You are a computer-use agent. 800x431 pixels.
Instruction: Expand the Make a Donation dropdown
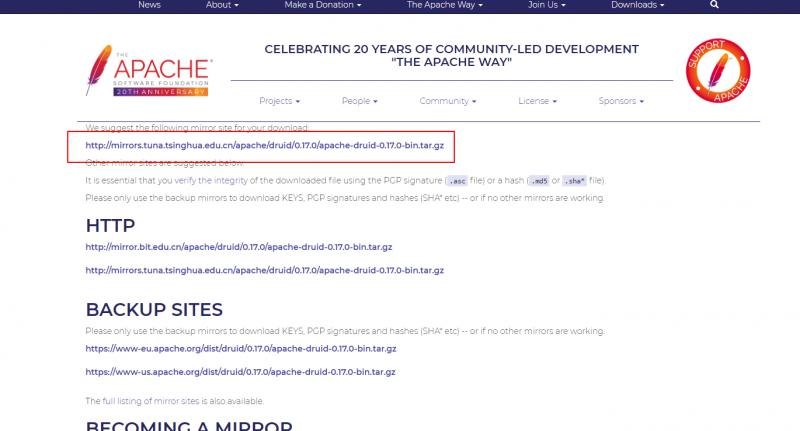point(322,5)
